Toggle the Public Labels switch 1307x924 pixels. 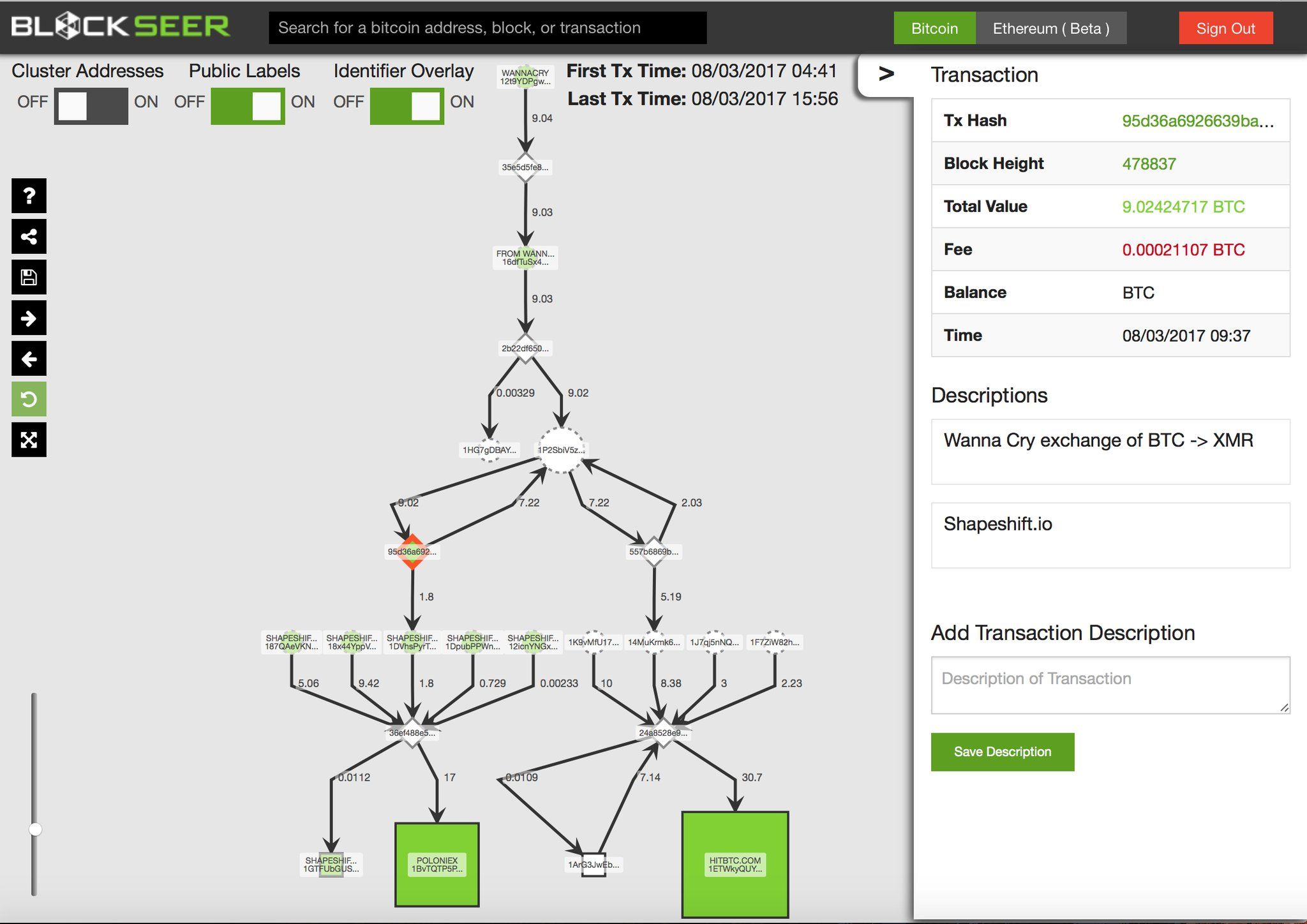click(248, 106)
